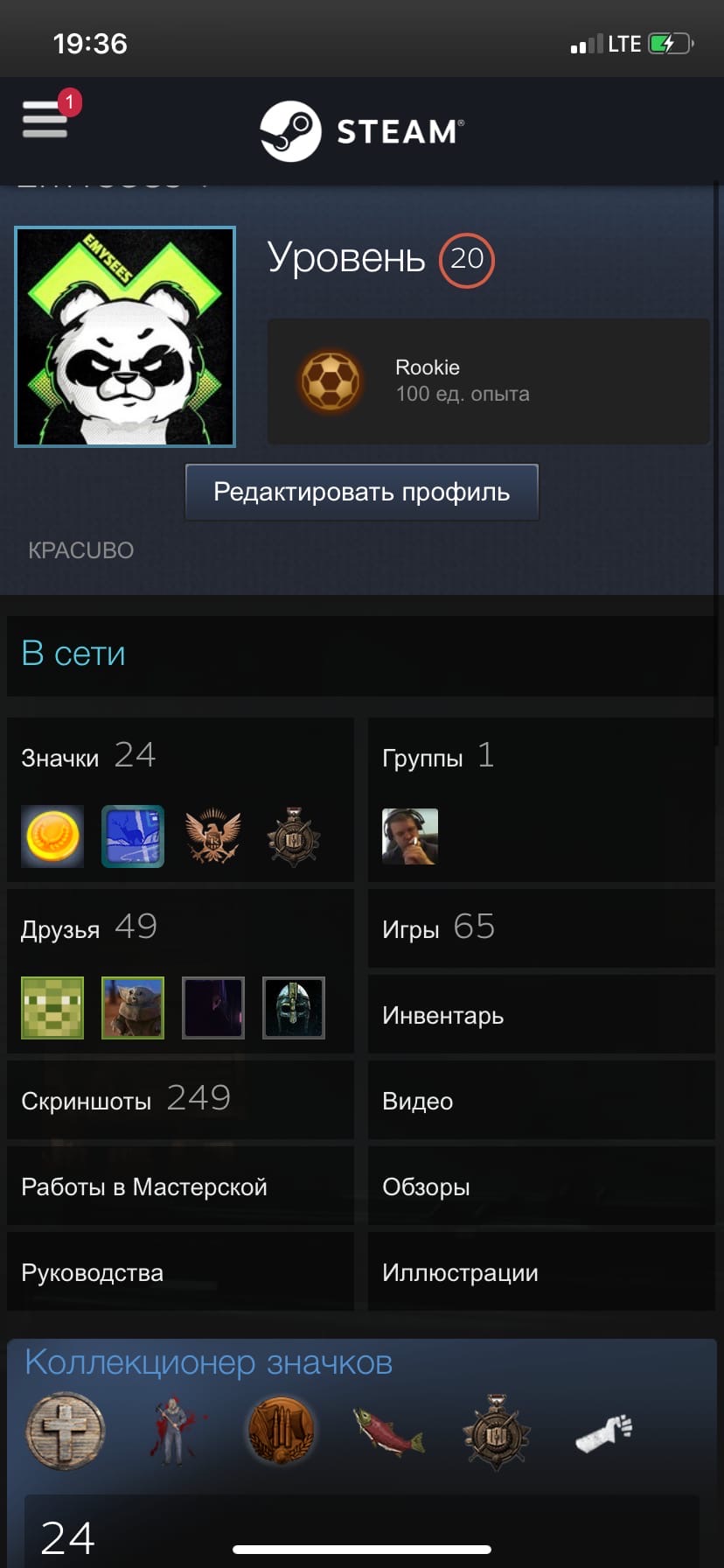Open Коллекционер значков showcase title

208,1362
